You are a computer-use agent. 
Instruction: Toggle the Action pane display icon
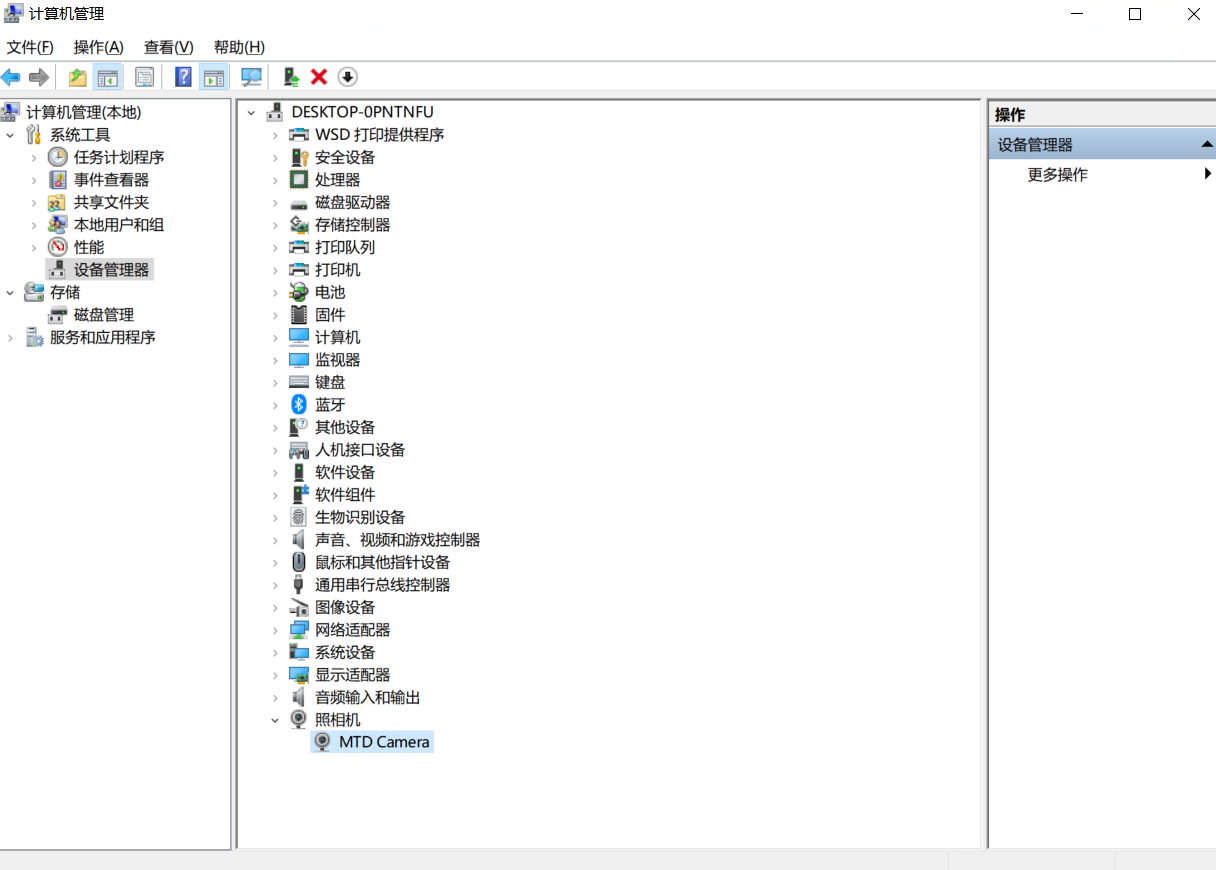[x=213, y=77]
